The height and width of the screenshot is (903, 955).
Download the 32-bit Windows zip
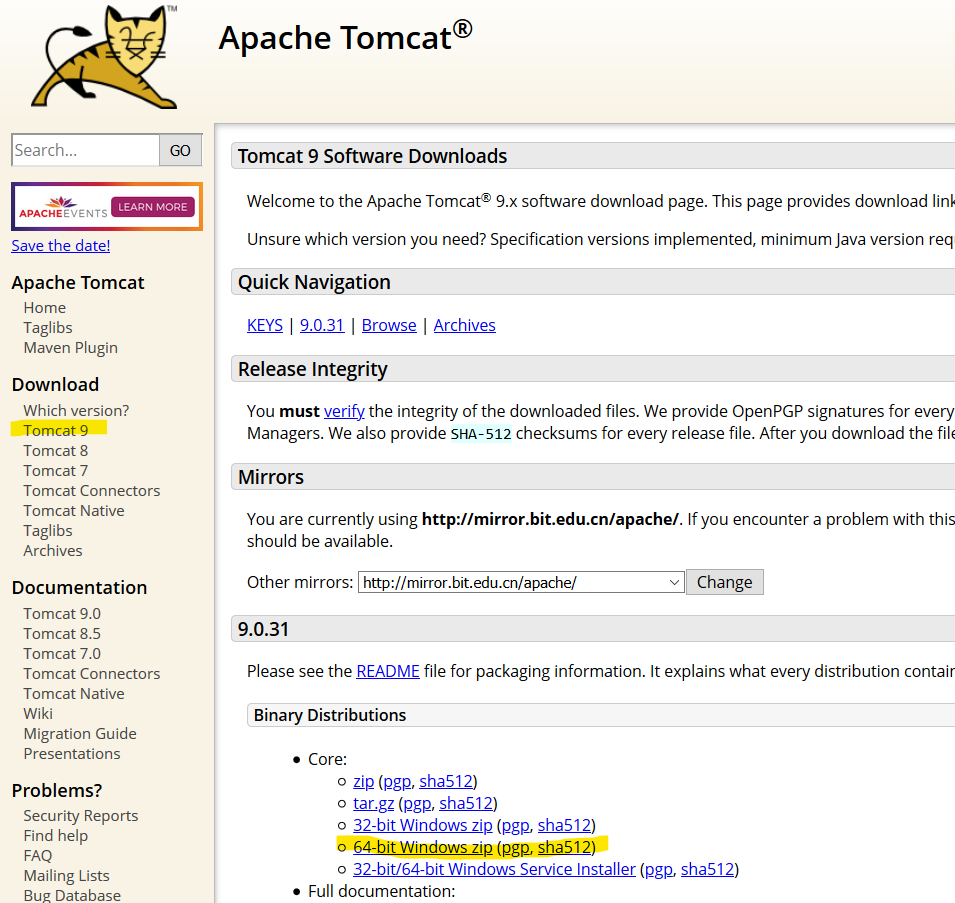click(423, 825)
